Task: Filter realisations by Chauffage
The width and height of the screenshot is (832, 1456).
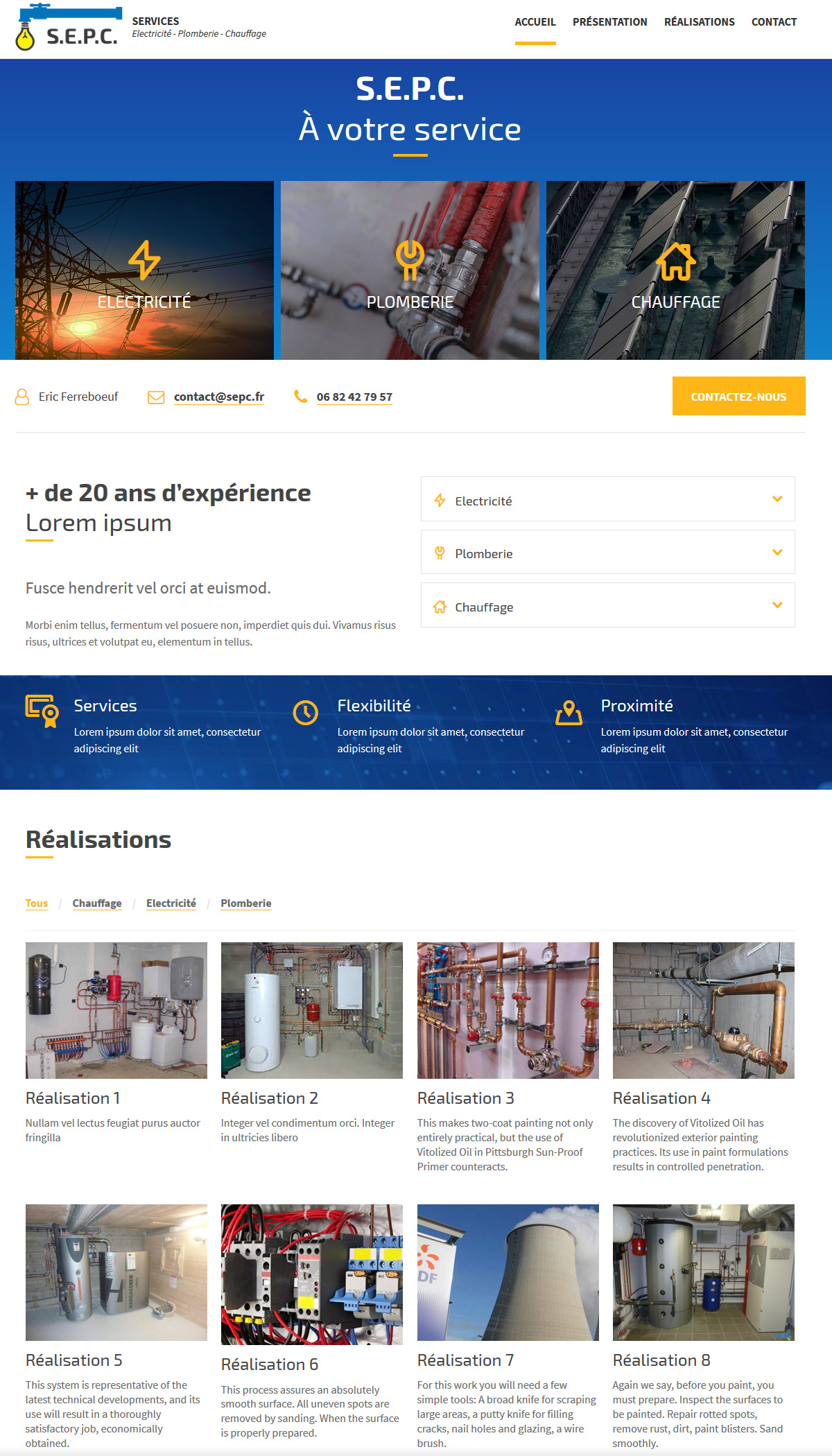Action: [97, 903]
